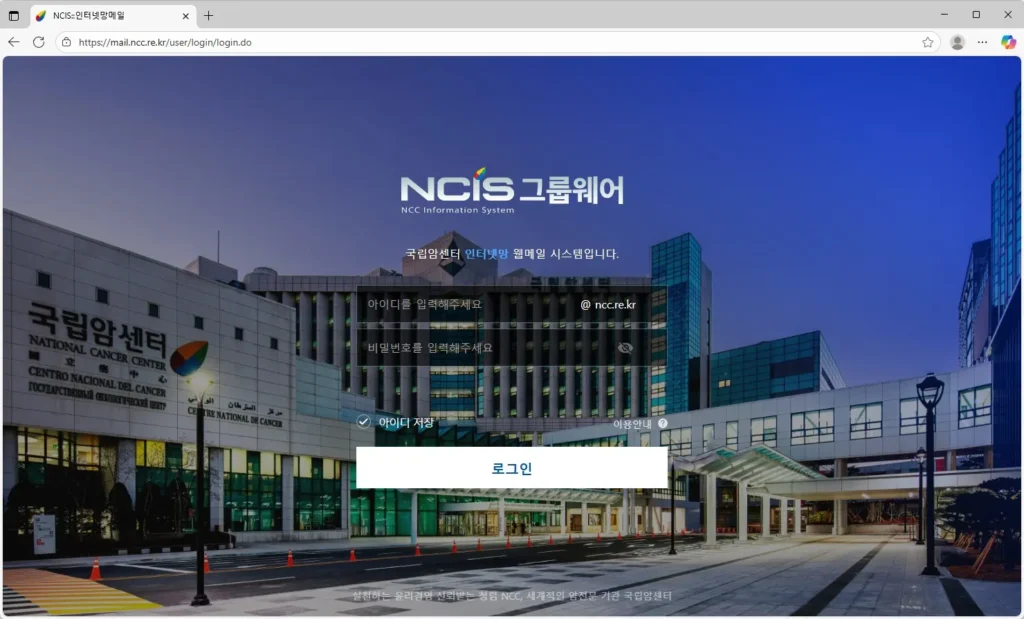The image size is (1024, 619).
Task: Open the browser settings menu with three dots
Action: 982,42
